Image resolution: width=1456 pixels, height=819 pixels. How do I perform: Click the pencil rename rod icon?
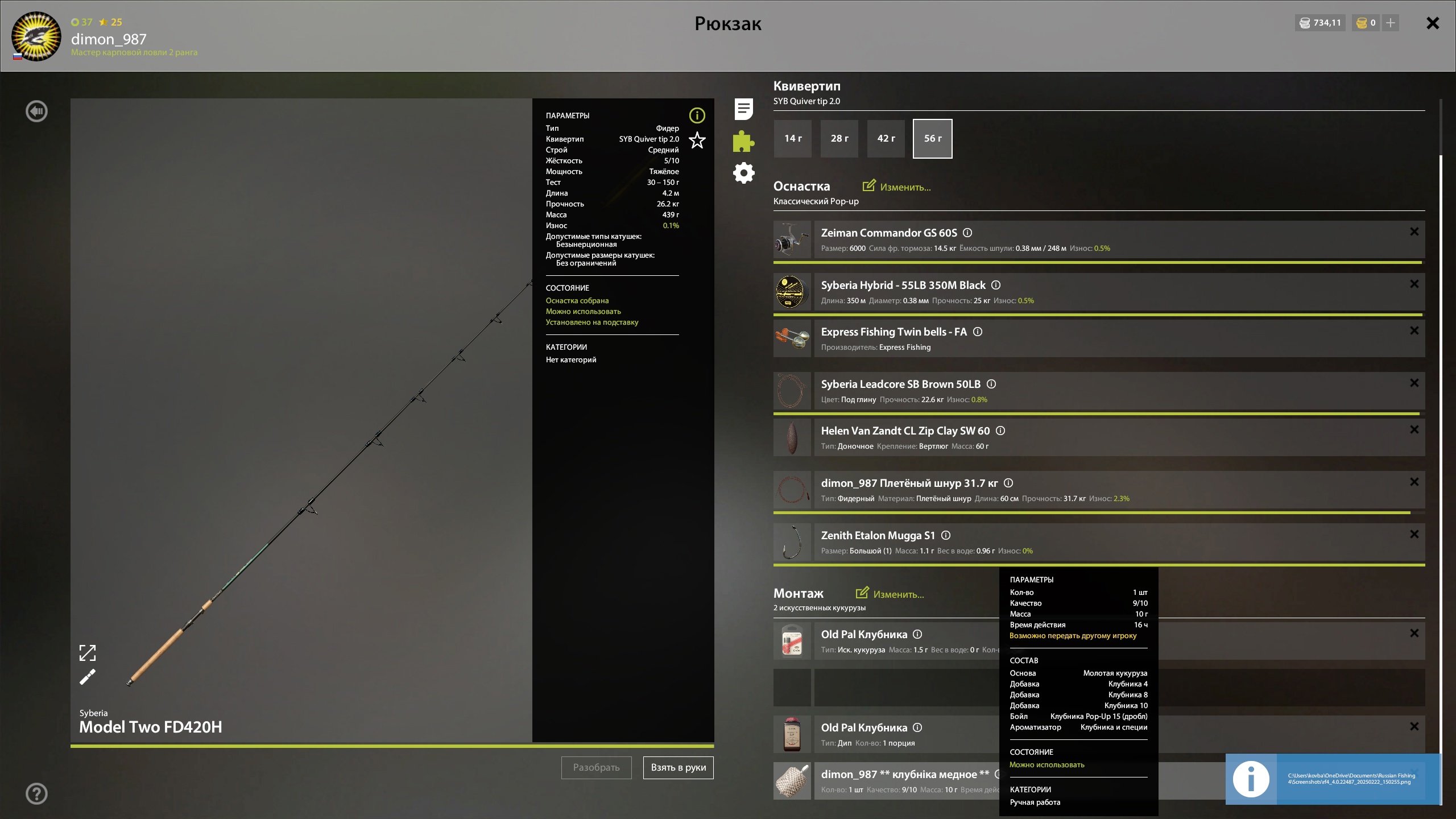[87, 677]
